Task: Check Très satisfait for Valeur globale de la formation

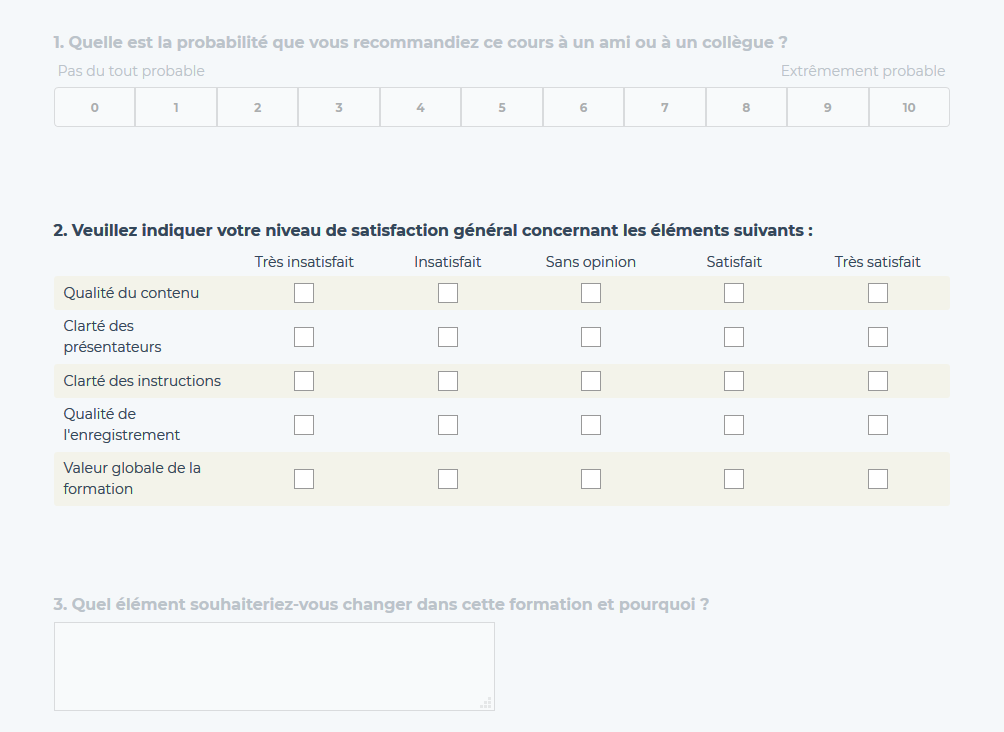Action: 877,478
